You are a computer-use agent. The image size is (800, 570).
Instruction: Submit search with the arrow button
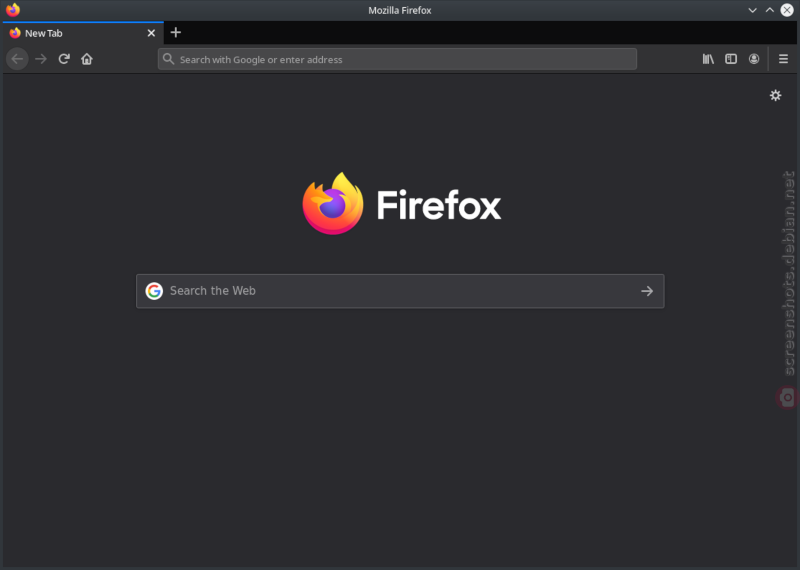pos(647,291)
